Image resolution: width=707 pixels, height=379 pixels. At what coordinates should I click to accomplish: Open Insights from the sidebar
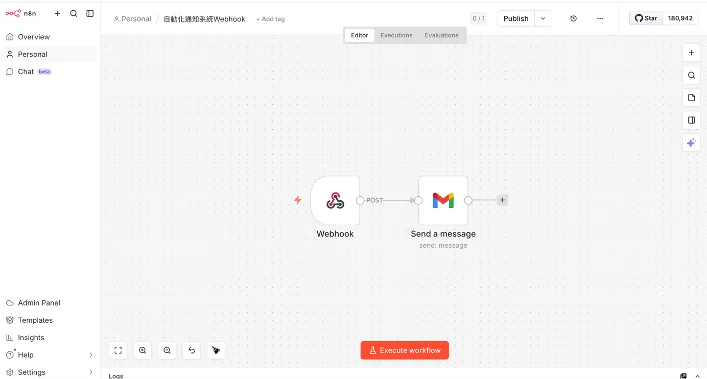tap(50, 338)
